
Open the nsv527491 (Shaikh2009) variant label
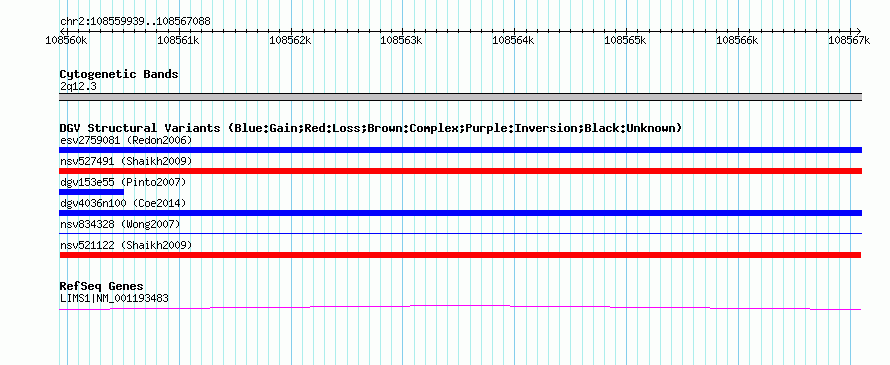(126, 161)
